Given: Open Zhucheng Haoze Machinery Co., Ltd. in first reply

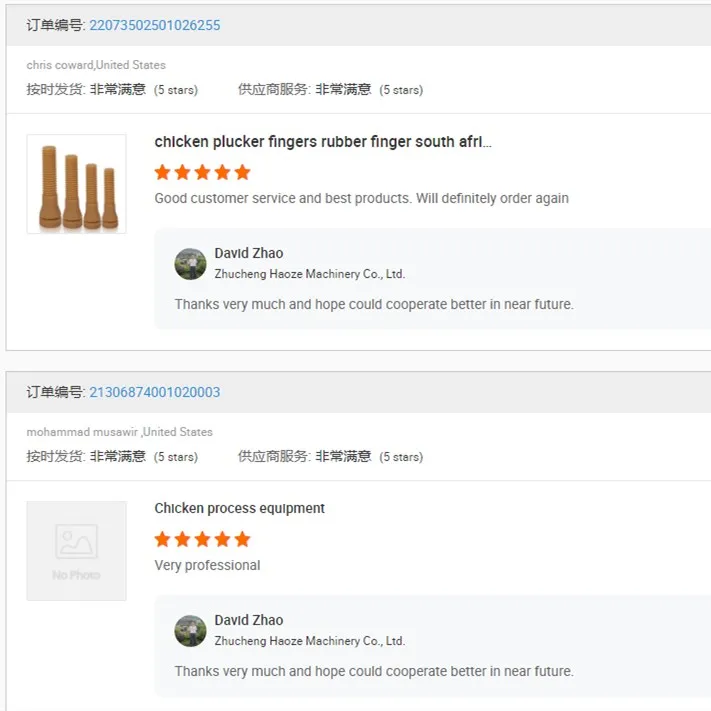Looking at the screenshot, I should (x=309, y=273).
